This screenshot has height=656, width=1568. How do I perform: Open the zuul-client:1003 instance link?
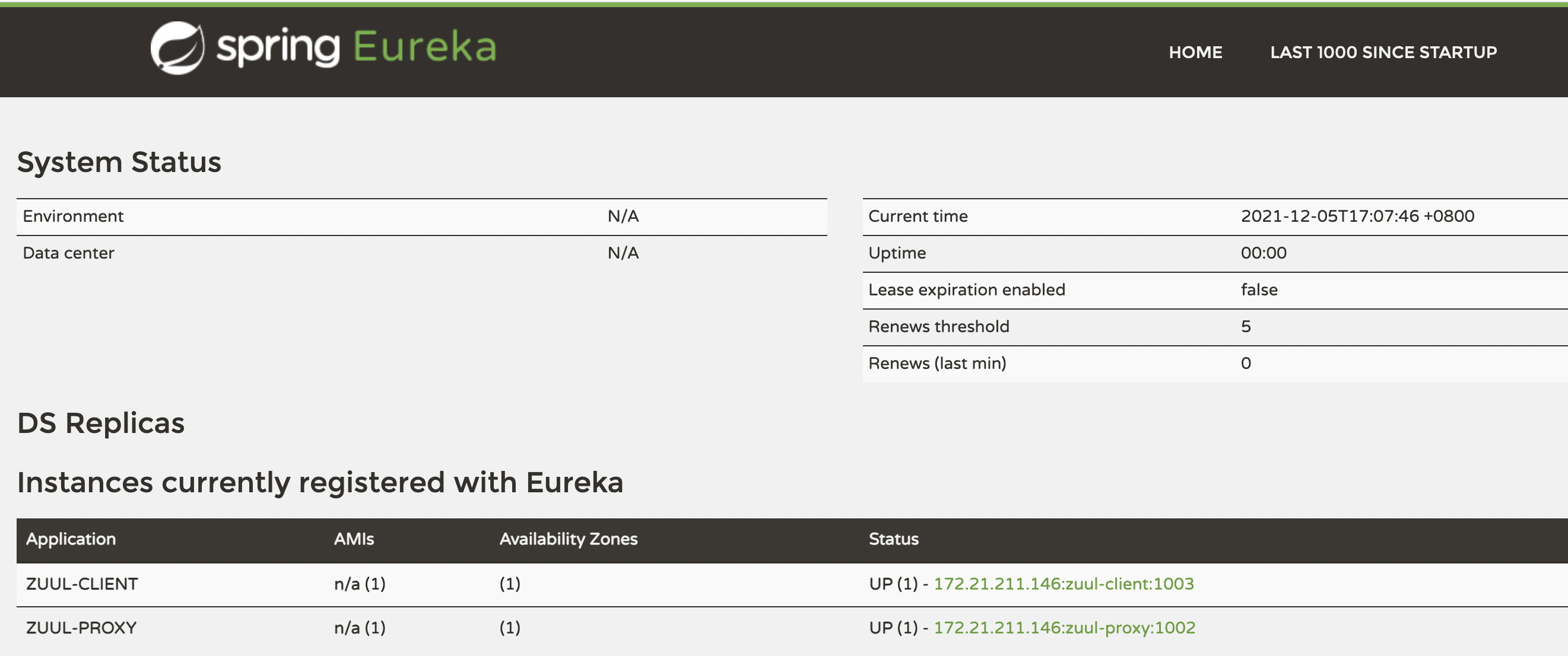click(1064, 584)
